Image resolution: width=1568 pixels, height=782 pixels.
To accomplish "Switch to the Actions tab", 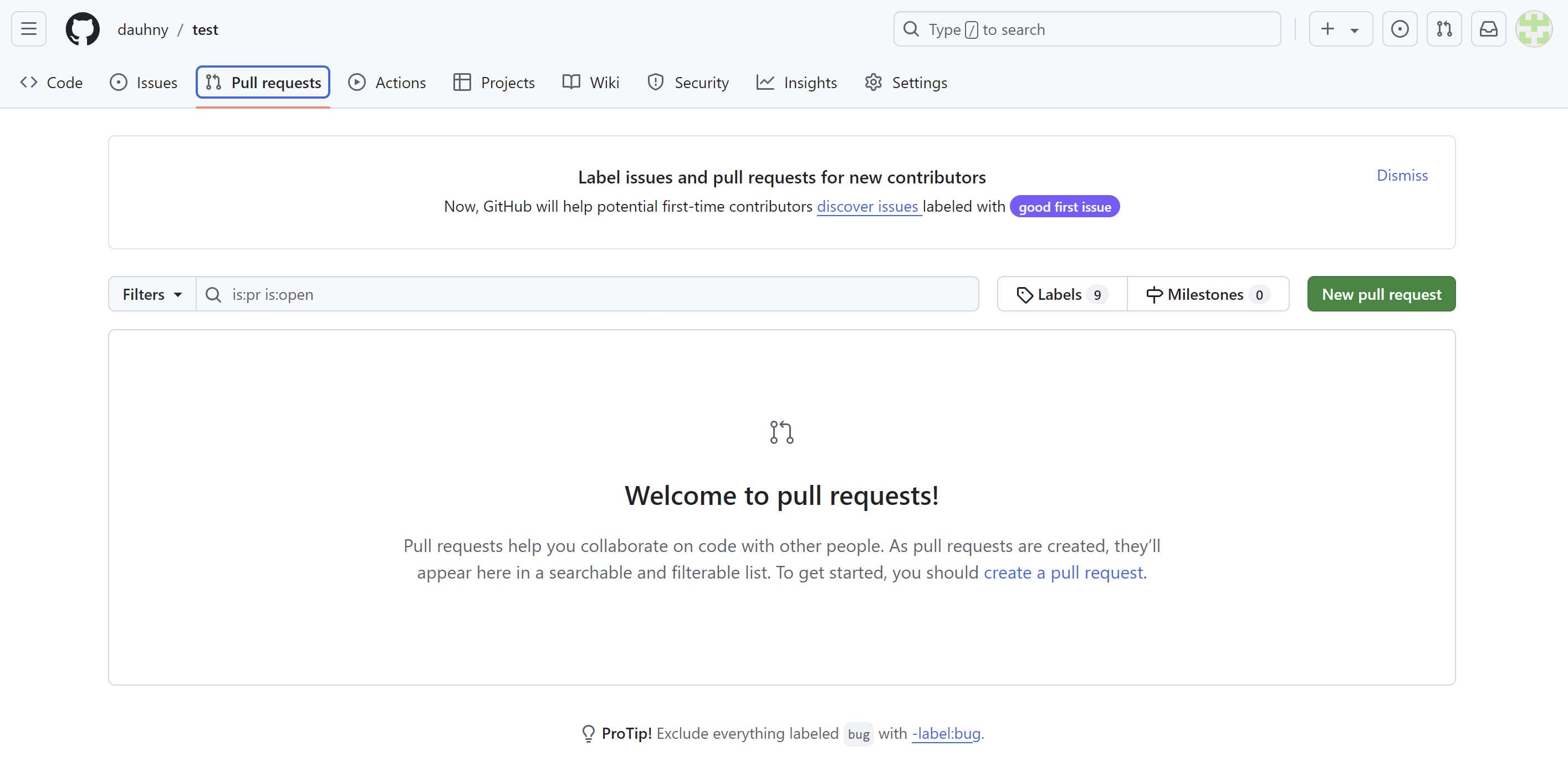I will point(387,82).
